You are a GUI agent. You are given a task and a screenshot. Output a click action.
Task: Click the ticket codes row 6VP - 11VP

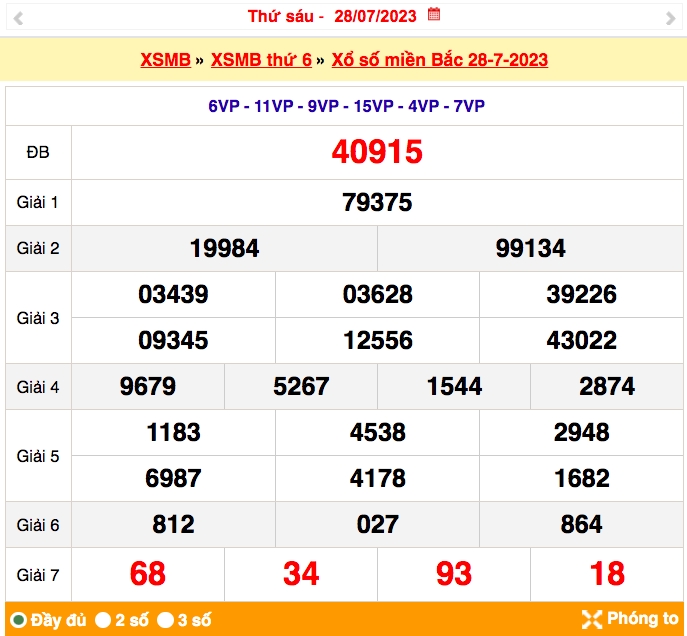click(346, 106)
